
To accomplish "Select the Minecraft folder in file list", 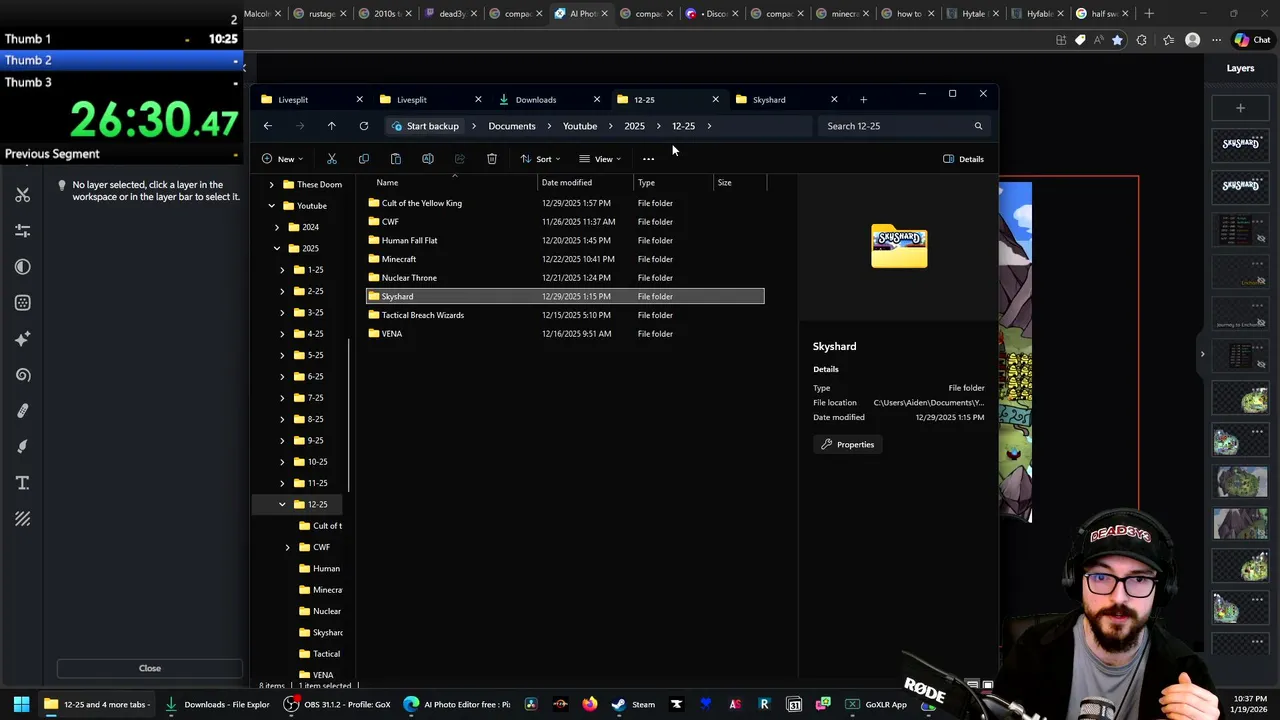I will coord(565,259).
